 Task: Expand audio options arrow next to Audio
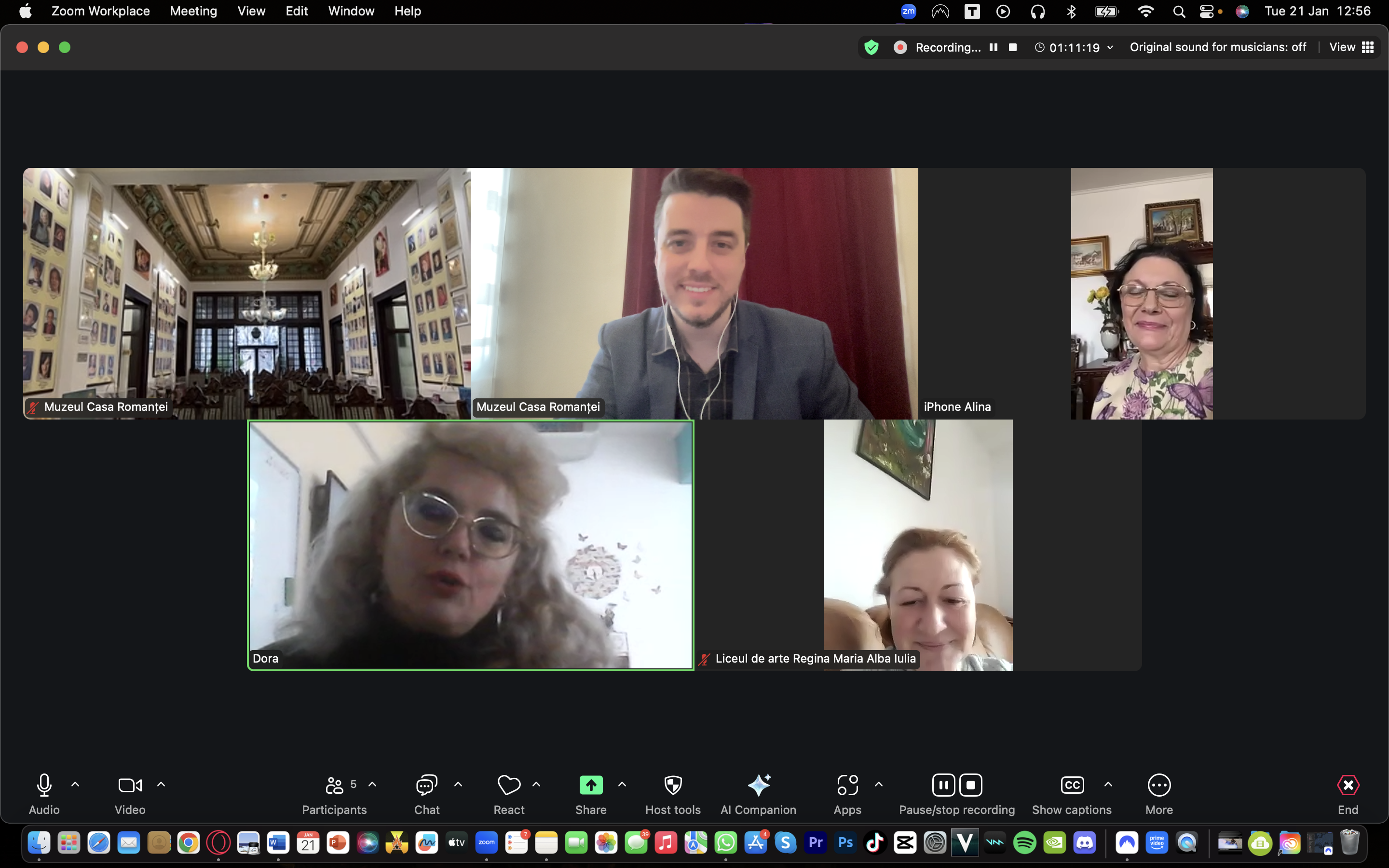pyautogui.click(x=75, y=784)
